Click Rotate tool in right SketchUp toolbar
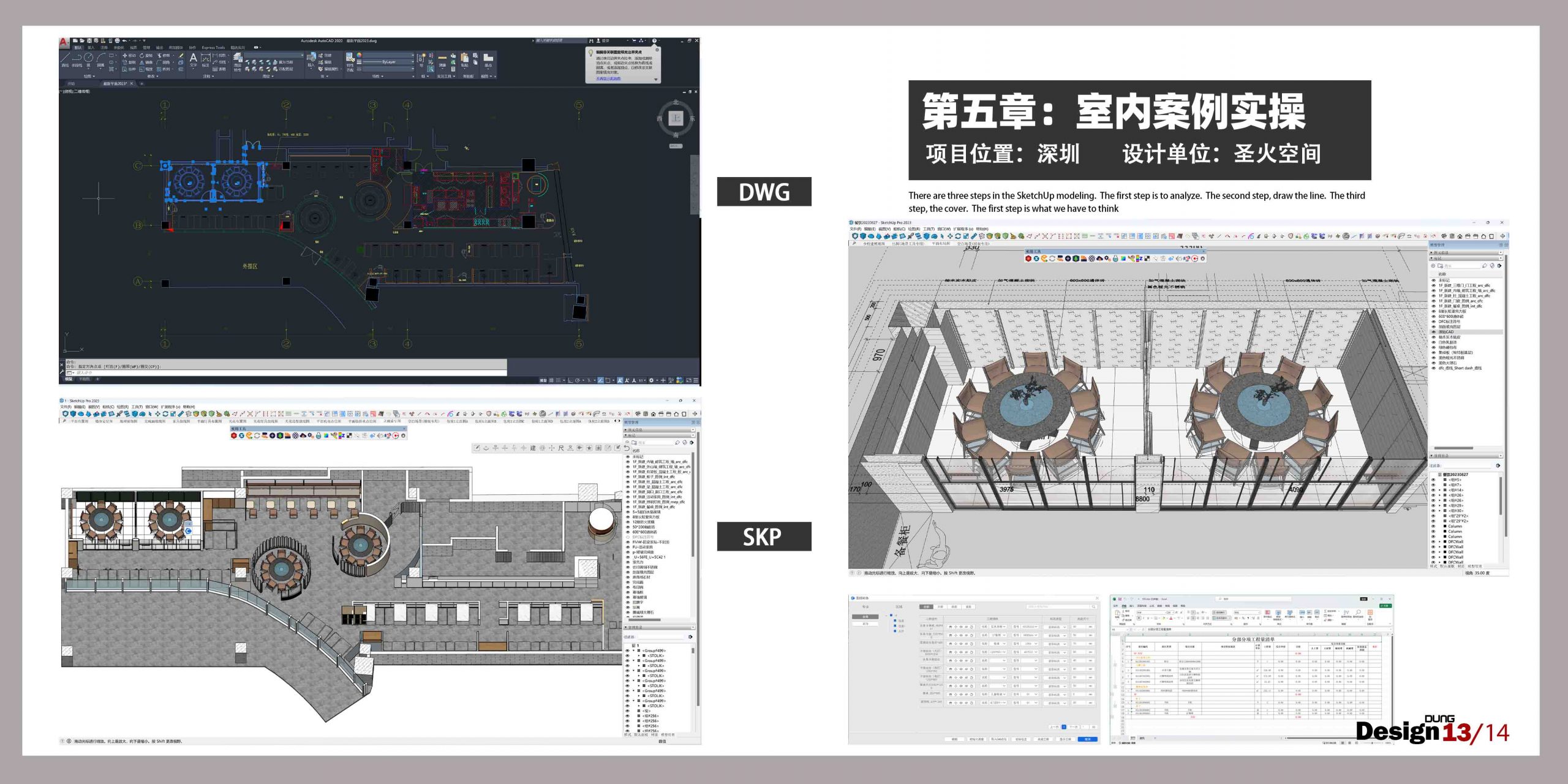 [x=958, y=236]
